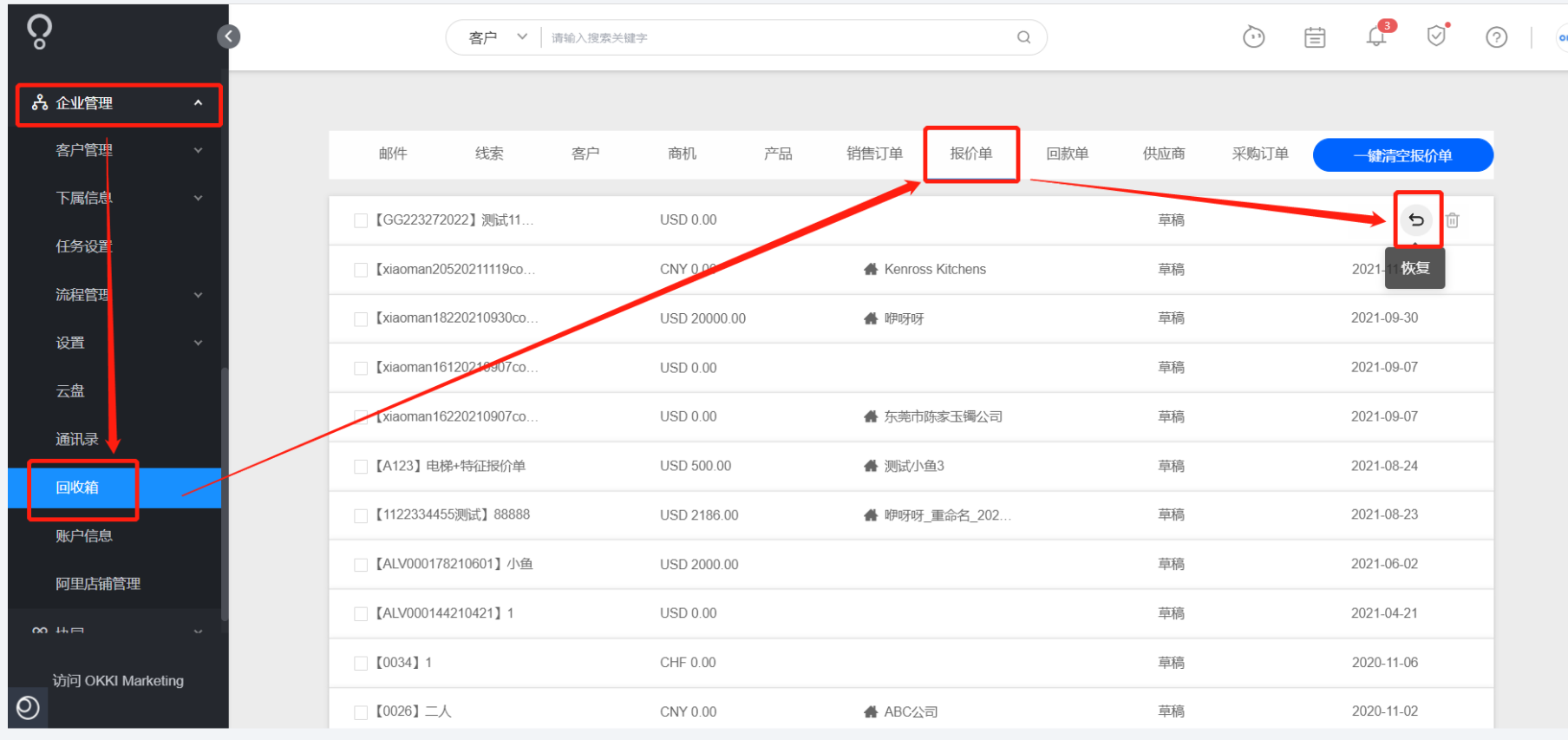Tick checkbox for xiaoman20520211119co row
Viewport: 1568px width, 740px height.
coord(361,270)
